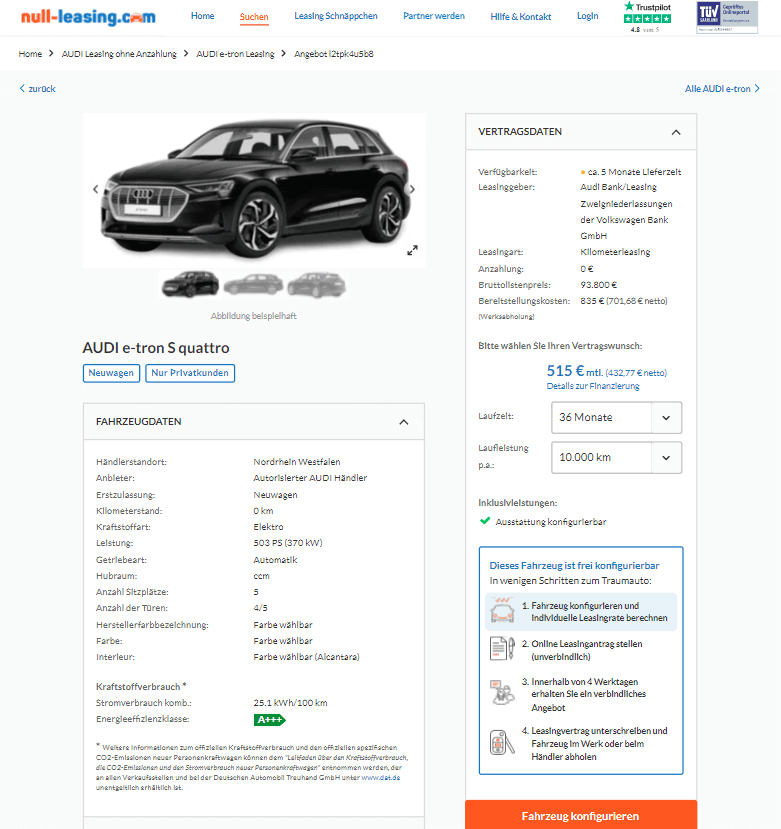This screenshot has height=829, width=781.
Task: Collapse the Fahrzeugdaten panel
Action: point(404,422)
